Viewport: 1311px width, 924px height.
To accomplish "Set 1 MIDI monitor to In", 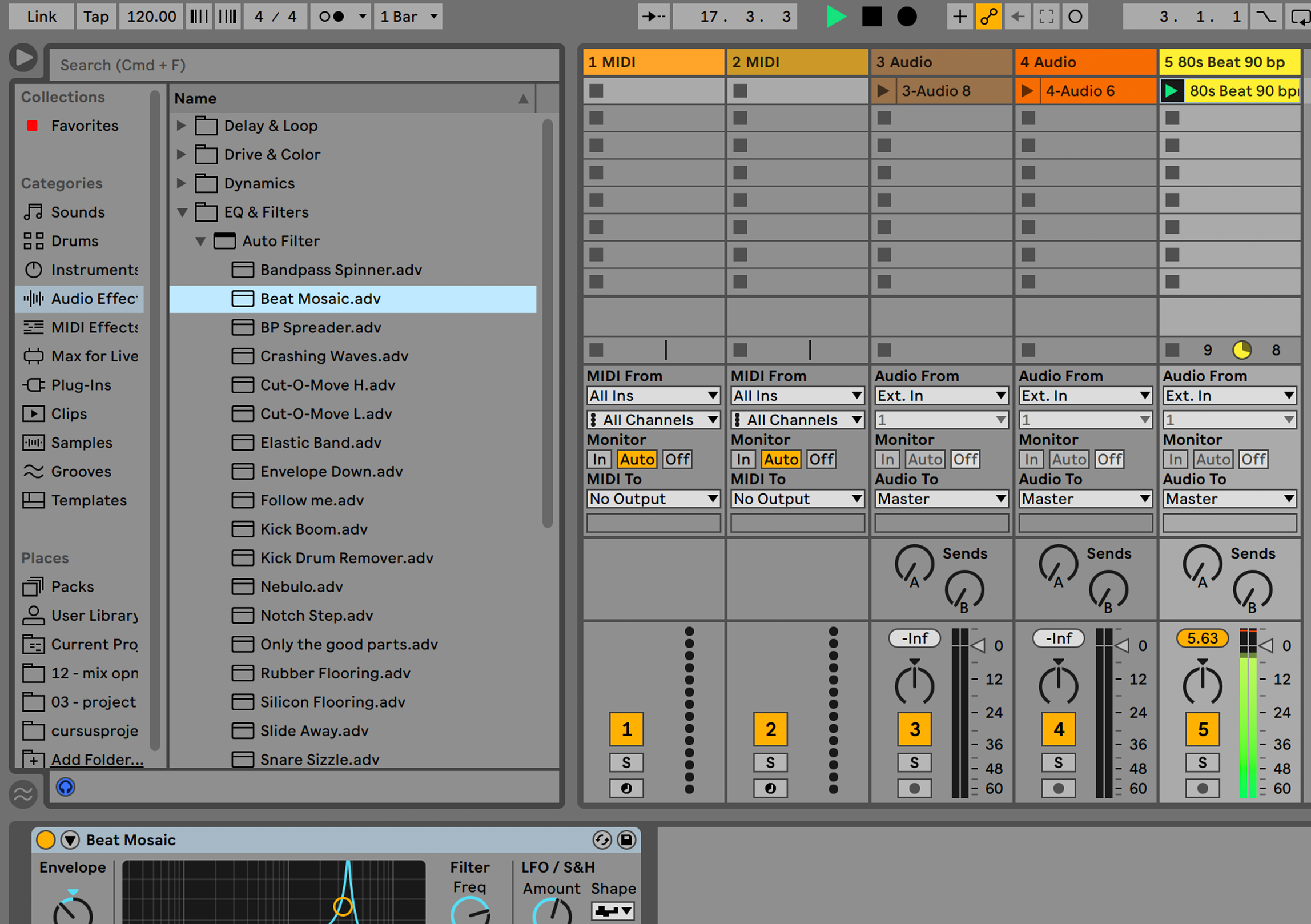I will click(x=599, y=459).
